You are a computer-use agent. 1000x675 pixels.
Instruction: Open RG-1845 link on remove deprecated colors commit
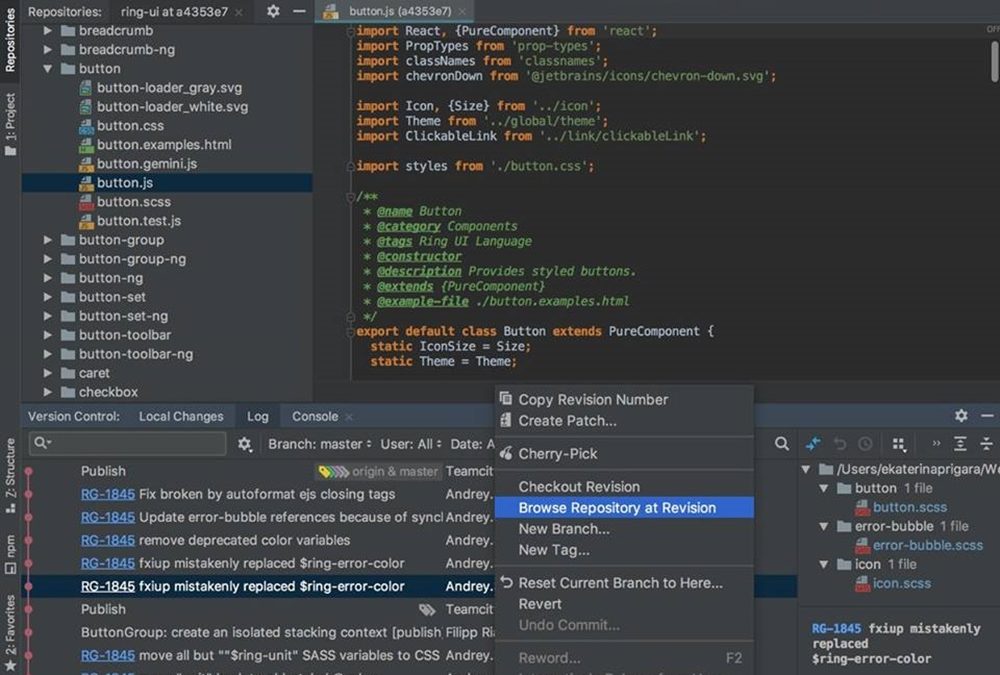108,540
